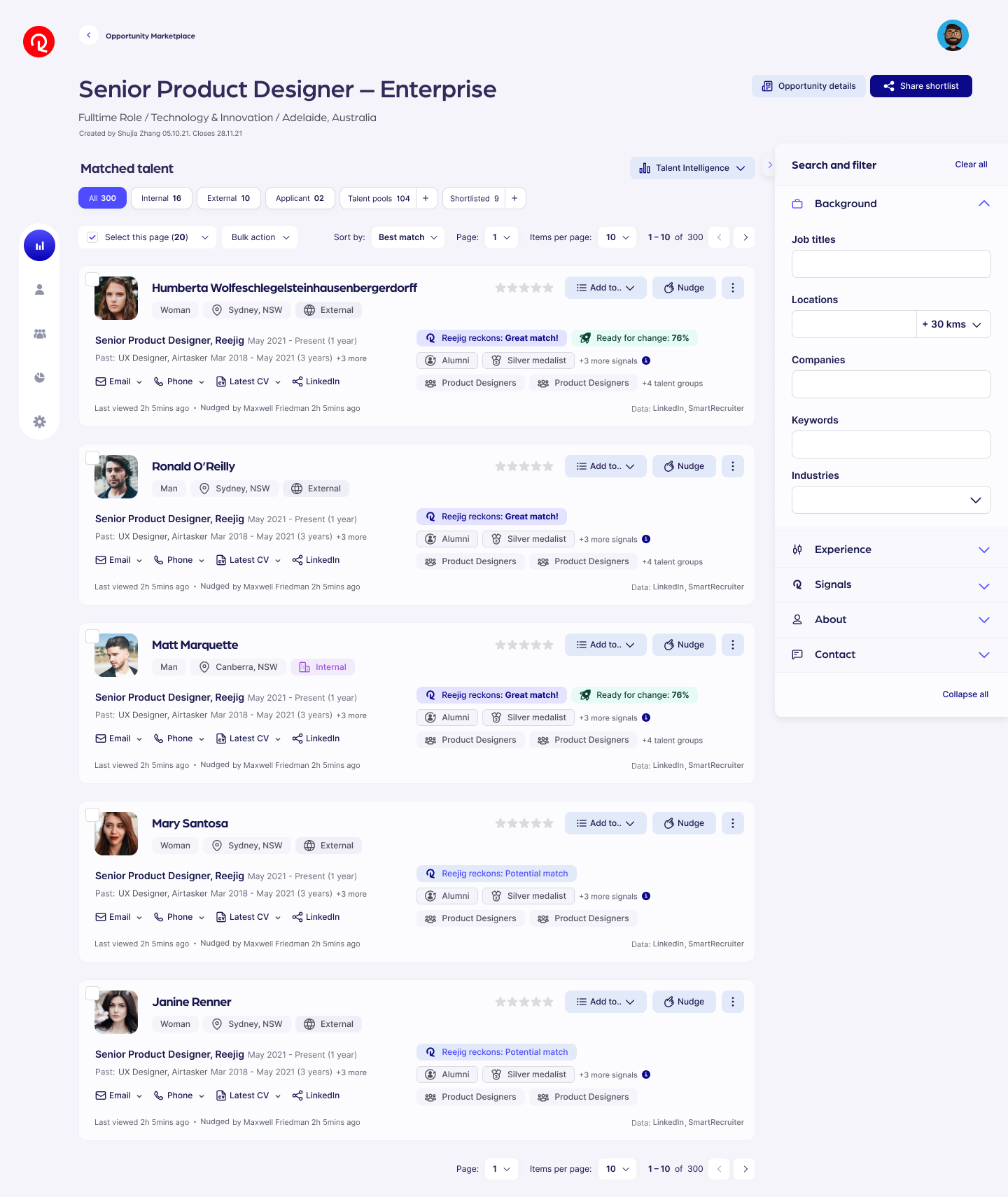Open the settings gear sidebar icon
Image resolution: width=1008 pixels, height=1197 pixels.
click(39, 421)
